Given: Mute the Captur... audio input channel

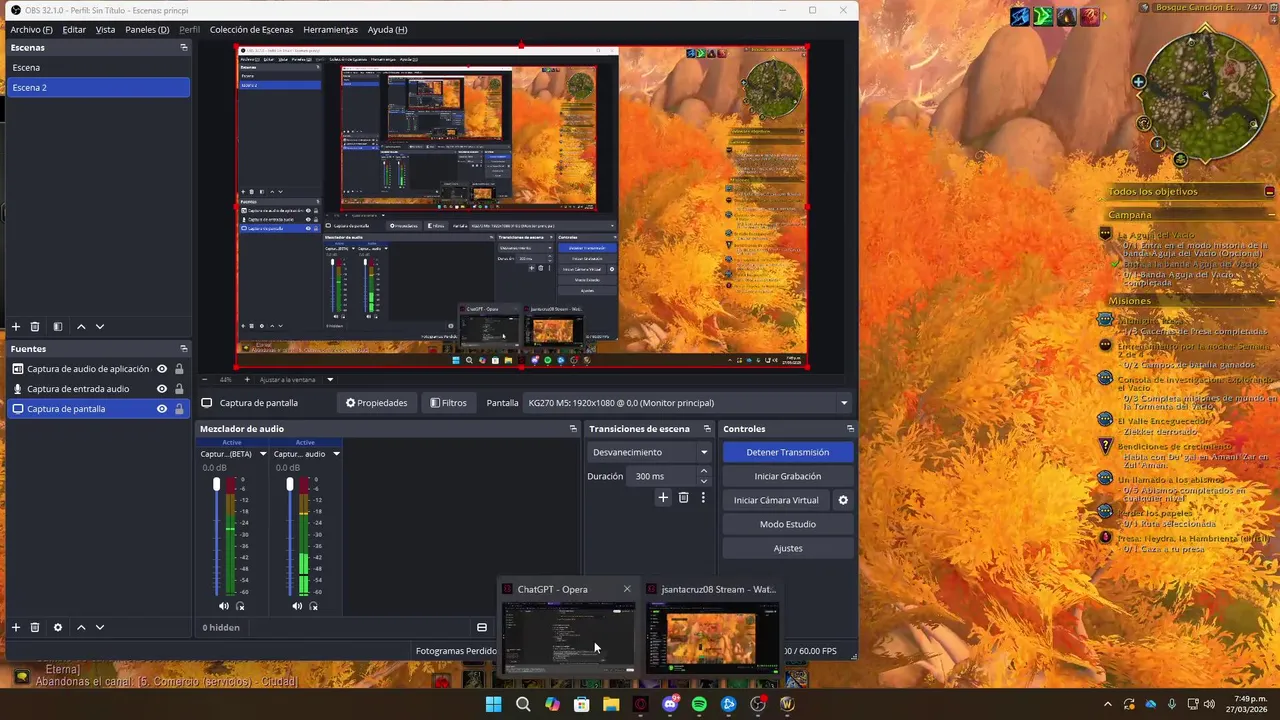Looking at the screenshot, I should tap(296, 606).
